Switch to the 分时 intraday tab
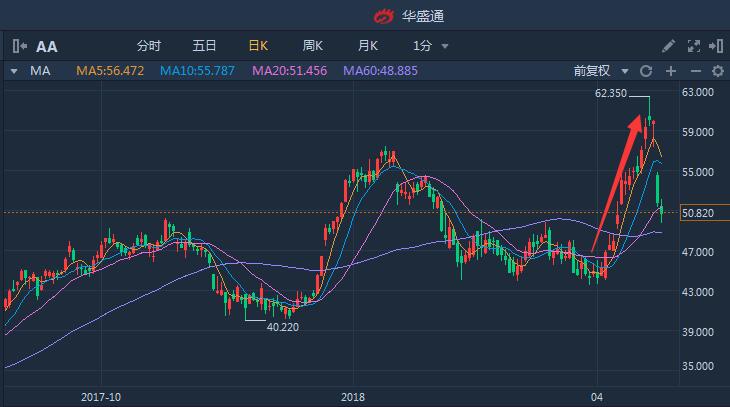Screen dimensions: 730x407 [148, 46]
